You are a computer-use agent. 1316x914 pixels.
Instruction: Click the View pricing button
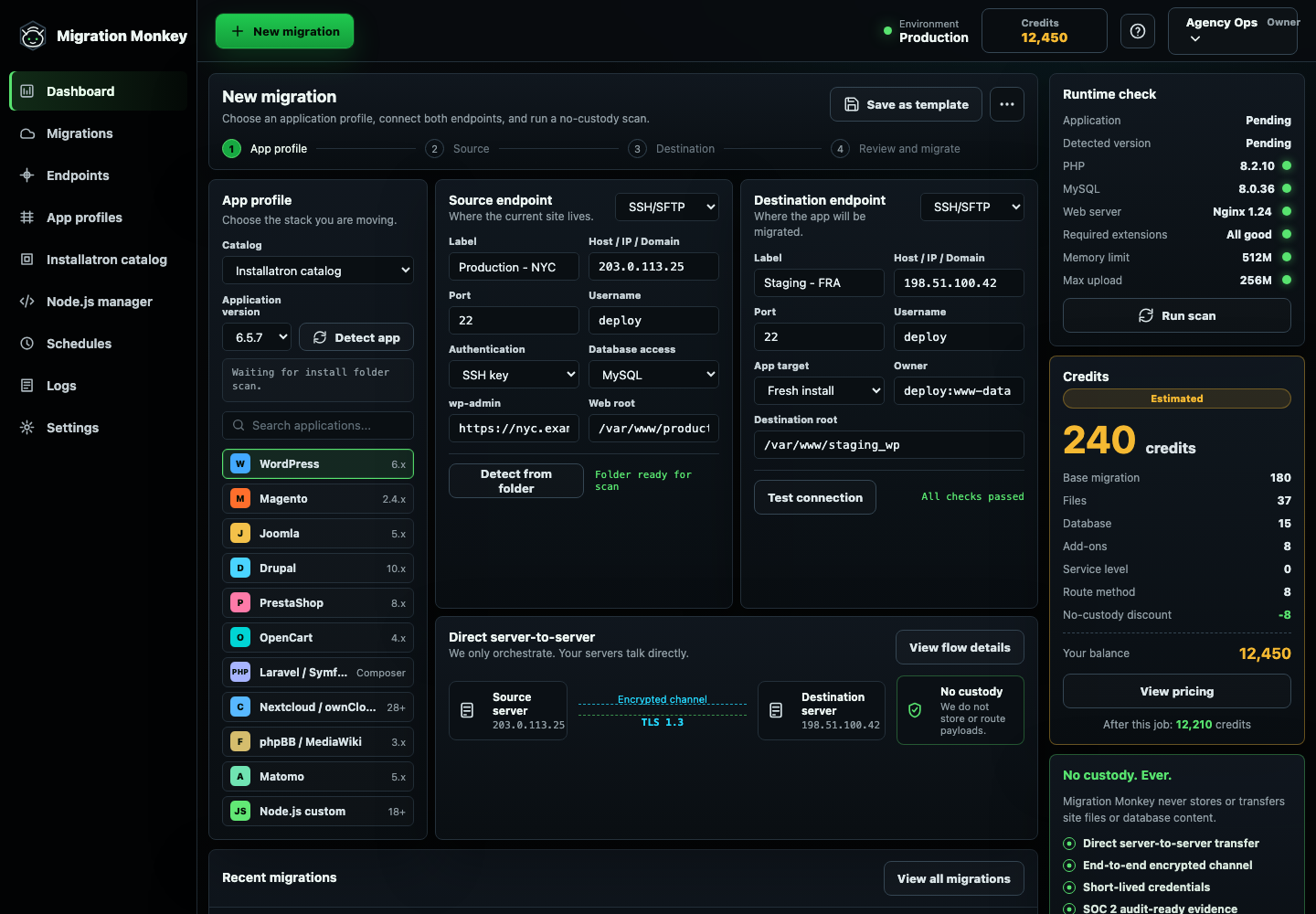[1177, 691]
